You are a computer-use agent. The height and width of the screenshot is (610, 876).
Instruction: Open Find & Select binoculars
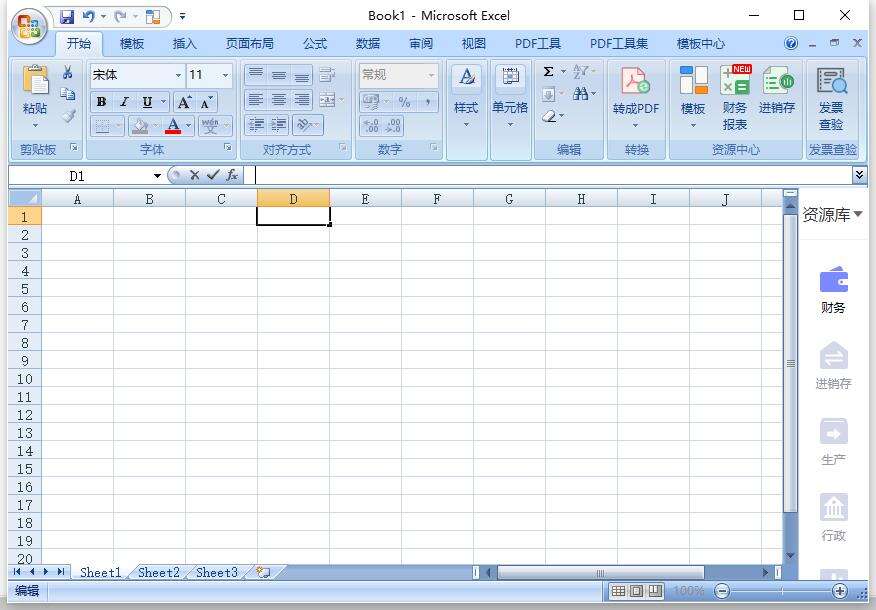580,94
